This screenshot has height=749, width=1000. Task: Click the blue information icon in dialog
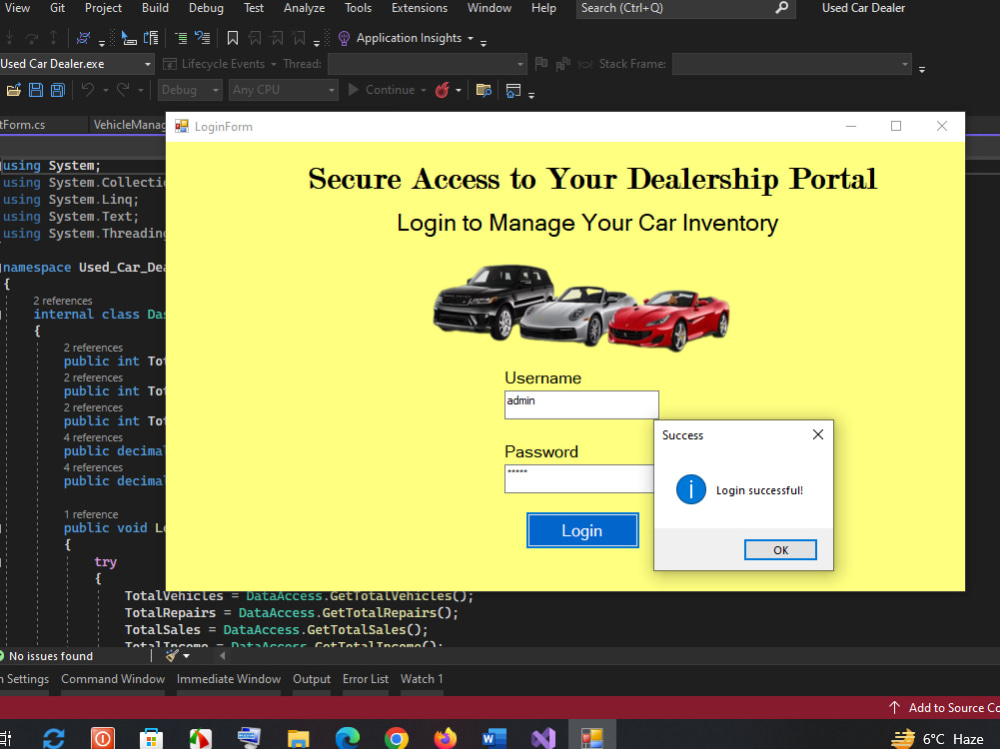click(691, 490)
